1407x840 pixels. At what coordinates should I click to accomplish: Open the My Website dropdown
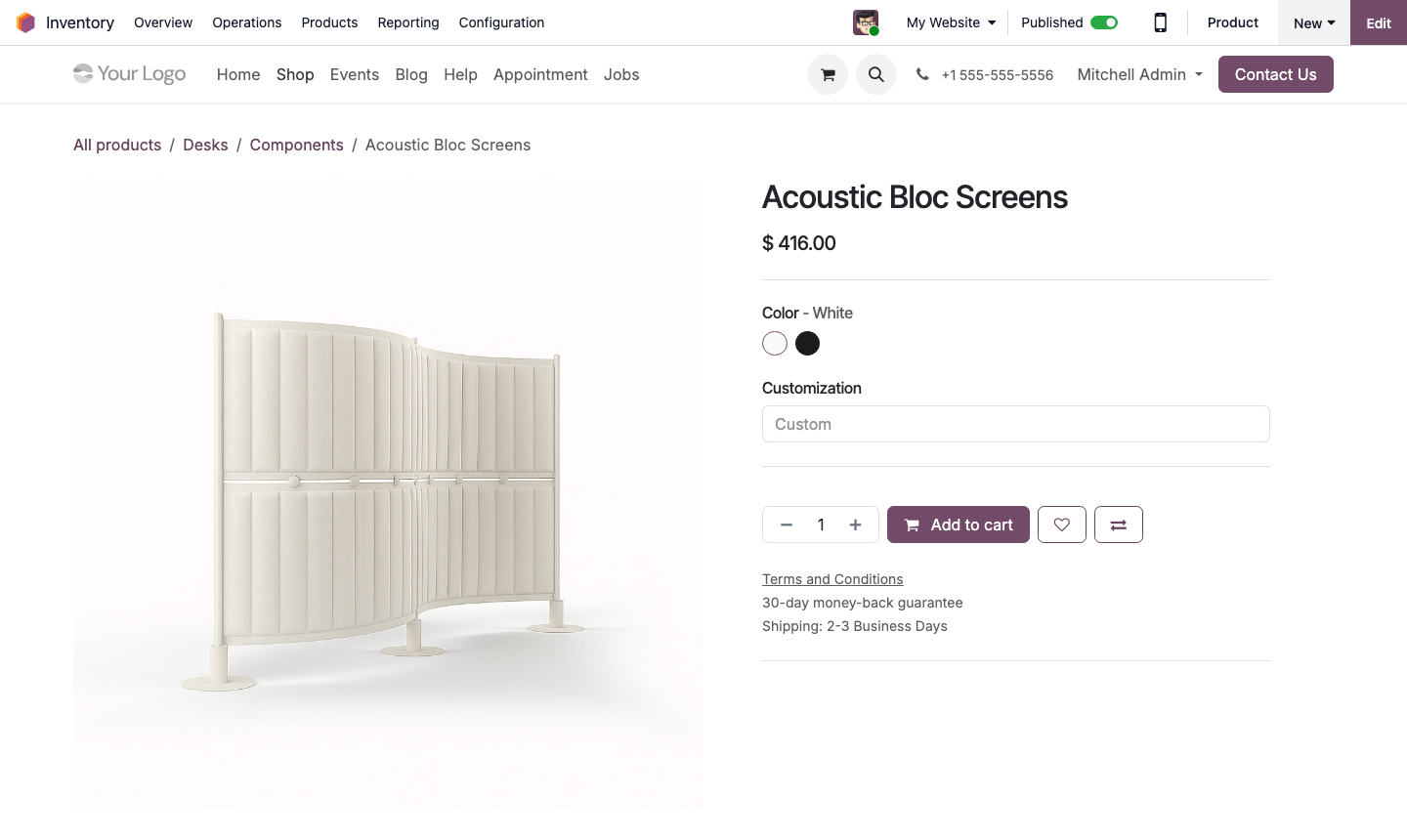[951, 22]
